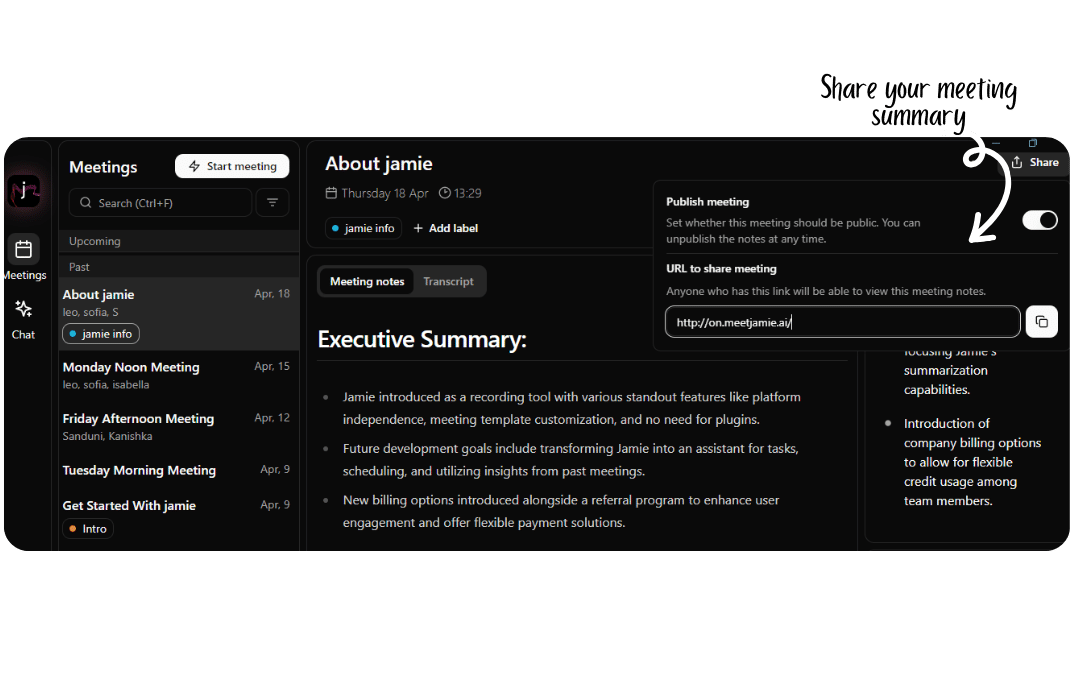Screen dimensions: 1074x682
Task: Disable the Publish meeting toggle
Action: tap(1040, 220)
